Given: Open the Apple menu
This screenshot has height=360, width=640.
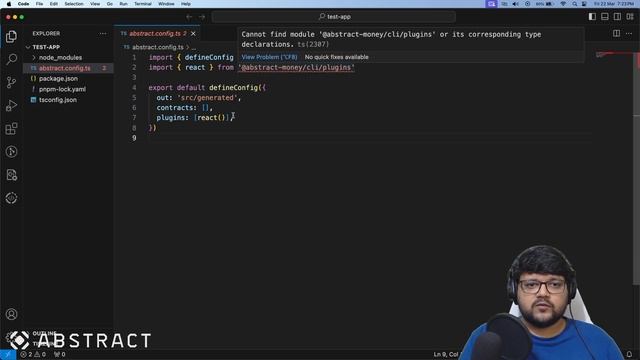Looking at the screenshot, I should (x=9, y=4).
